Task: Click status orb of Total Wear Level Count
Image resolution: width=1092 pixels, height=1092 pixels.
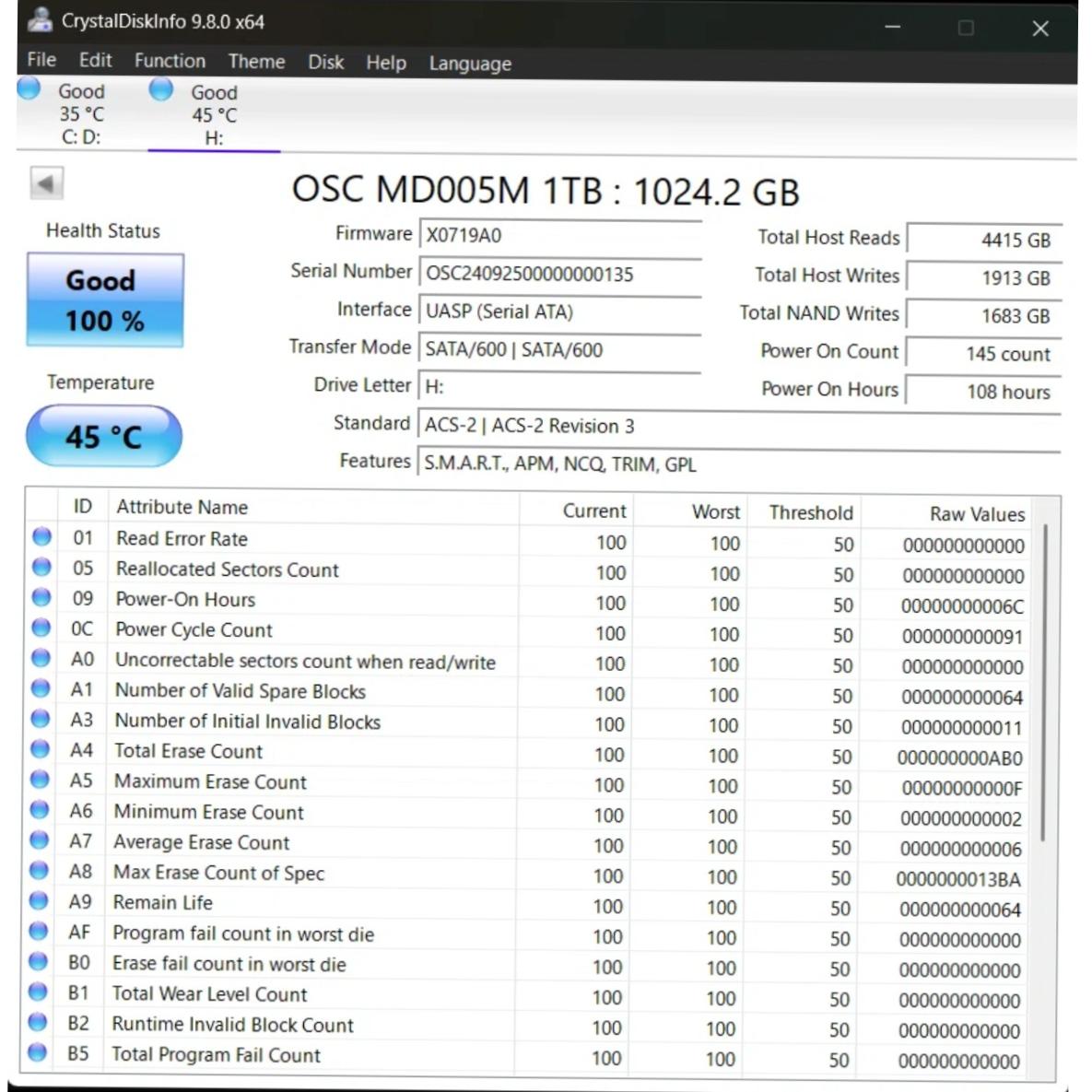Action: pos(39,992)
